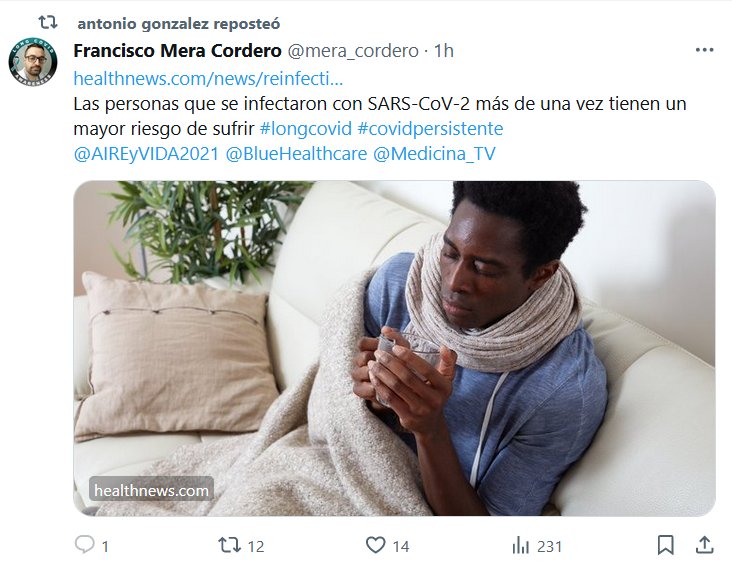
Task: Visit the @AIREyVIDA2021 mention
Action: coord(146,154)
